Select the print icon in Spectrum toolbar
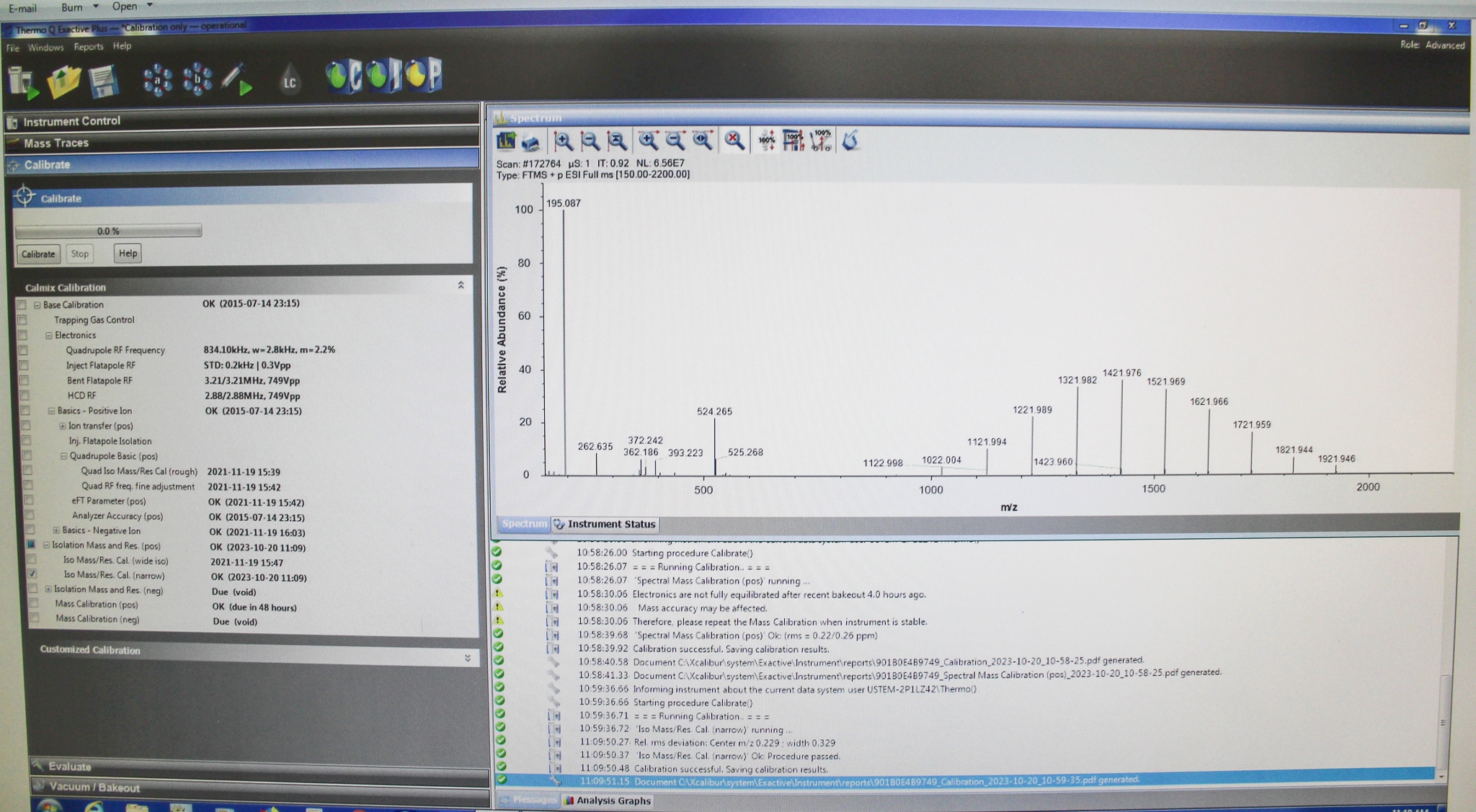This screenshot has height=812, width=1476. click(530, 141)
